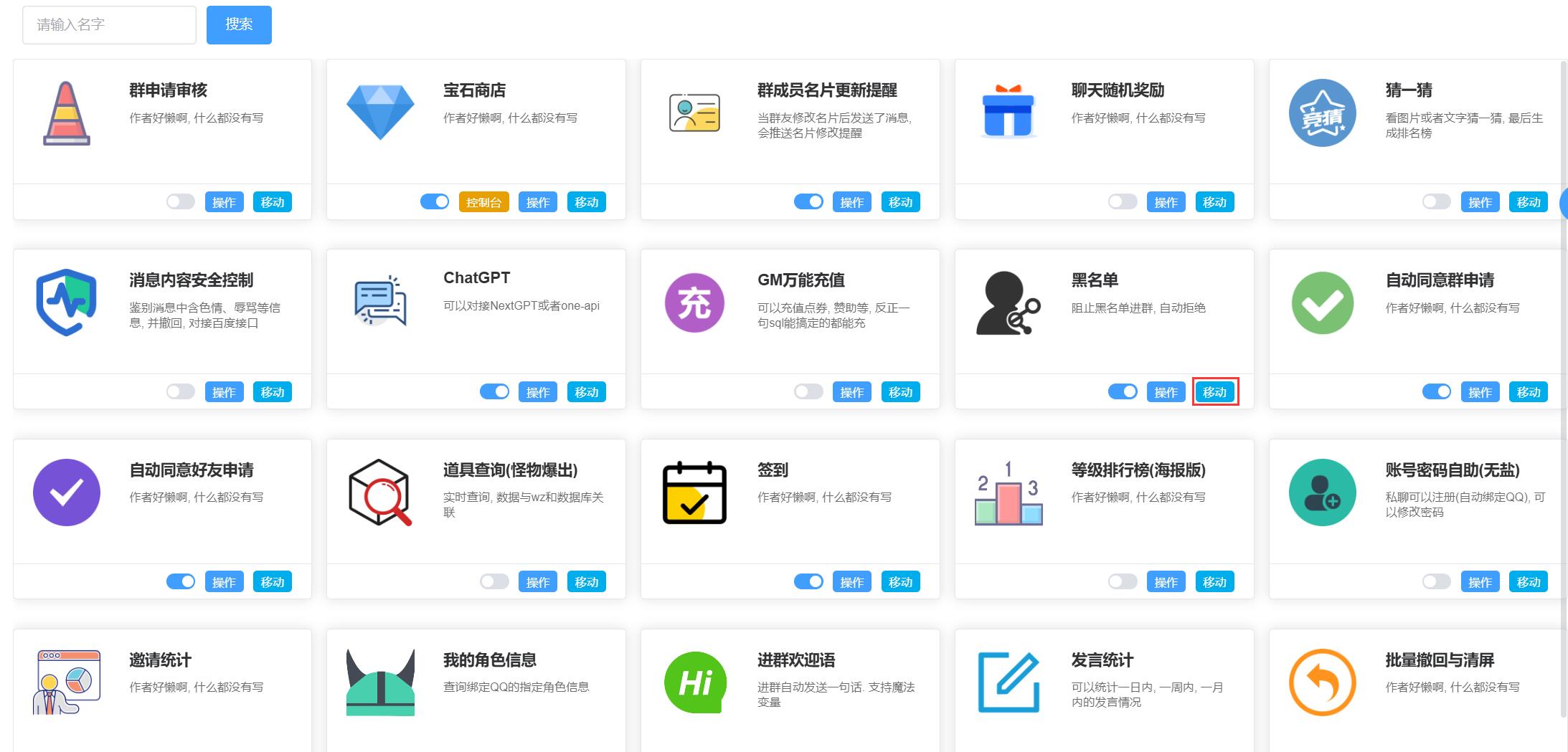Click 操作 button on 消息内容安全控制 card
This screenshot has width=1568, height=752.
tap(224, 392)
